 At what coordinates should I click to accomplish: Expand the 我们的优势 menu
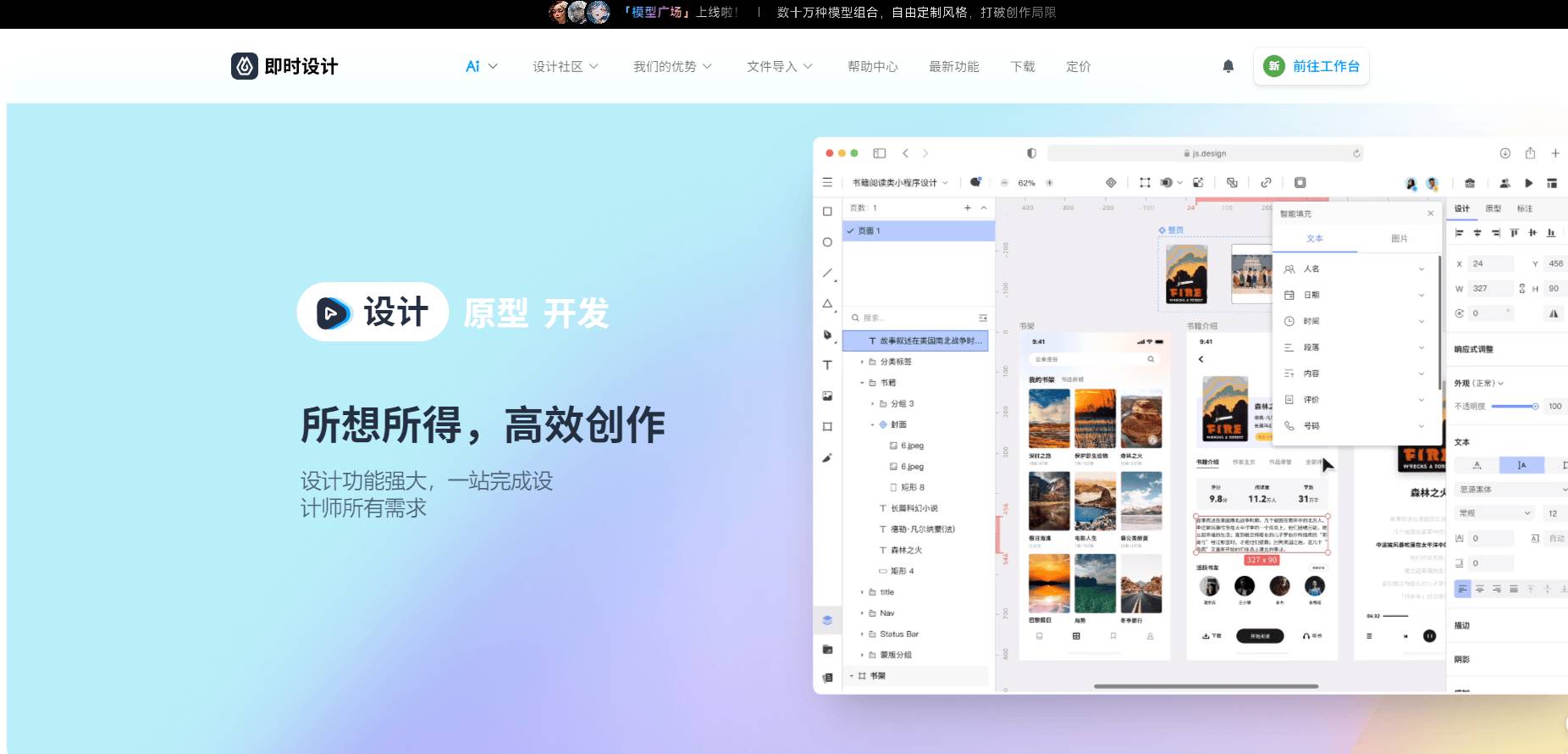point(673,66)
